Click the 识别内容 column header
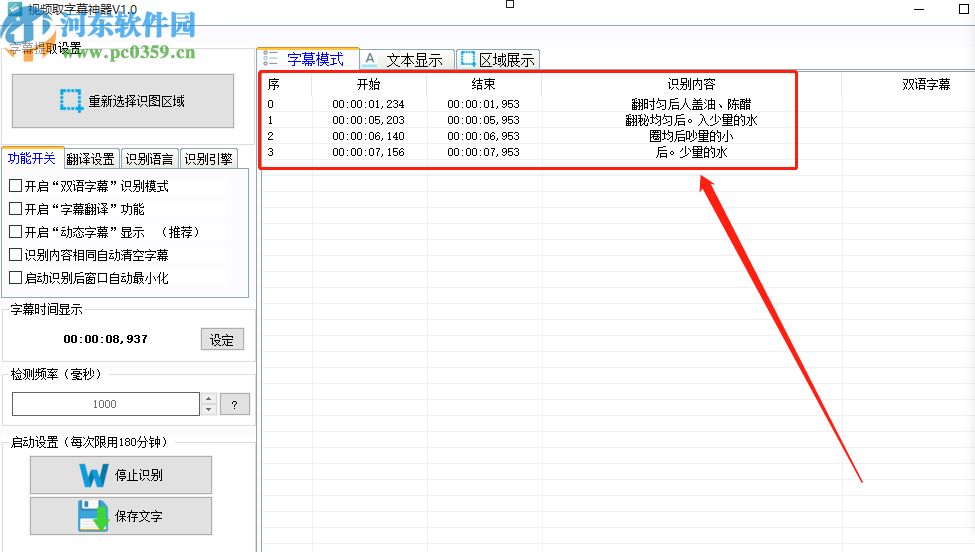Viewport: 975px width, 552px height. click(691, 84)
